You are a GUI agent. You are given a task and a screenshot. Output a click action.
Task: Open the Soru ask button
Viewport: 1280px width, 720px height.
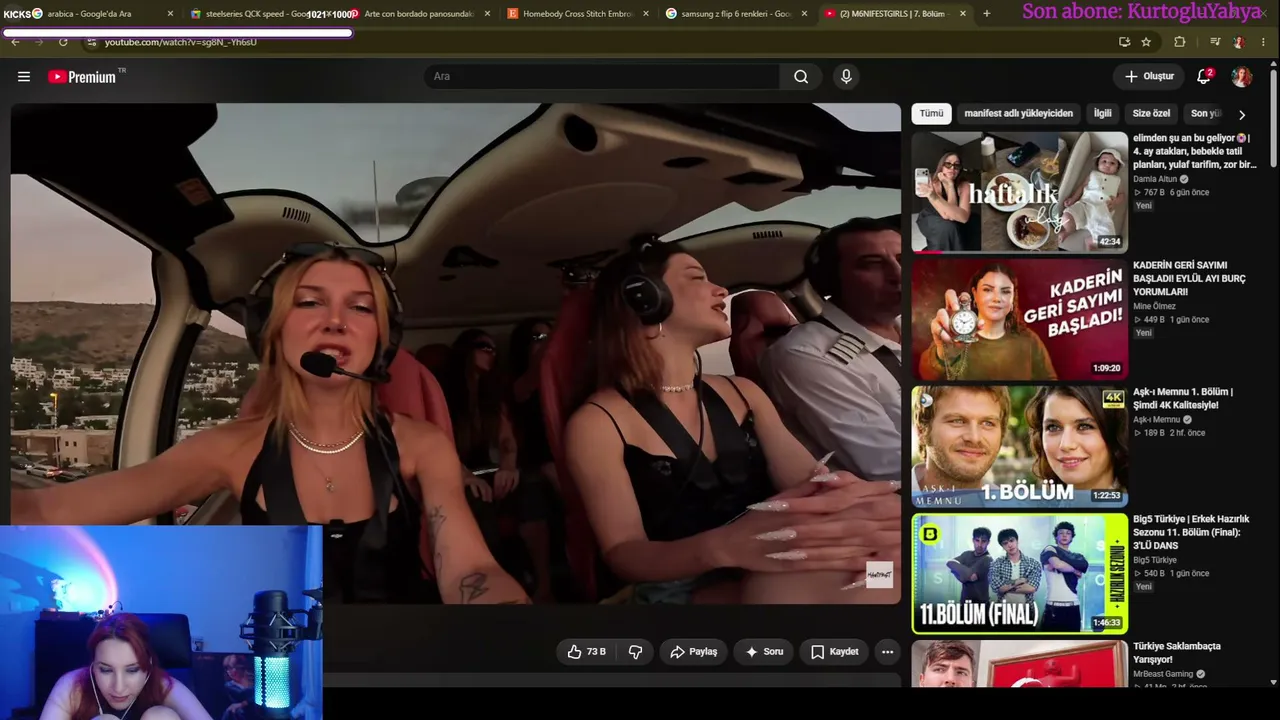point(764,652)
